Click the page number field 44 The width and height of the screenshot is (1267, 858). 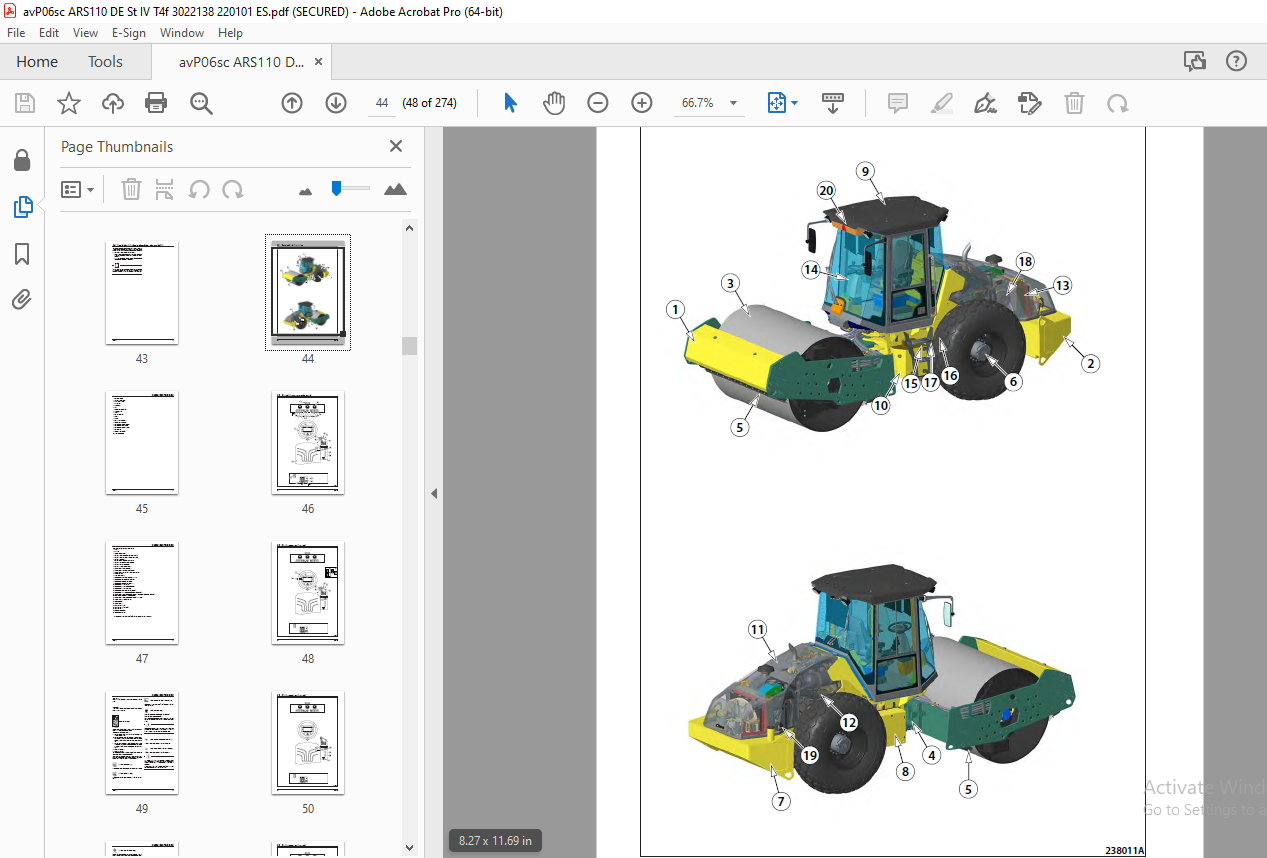pyautogui.click(x=382, y=103)
